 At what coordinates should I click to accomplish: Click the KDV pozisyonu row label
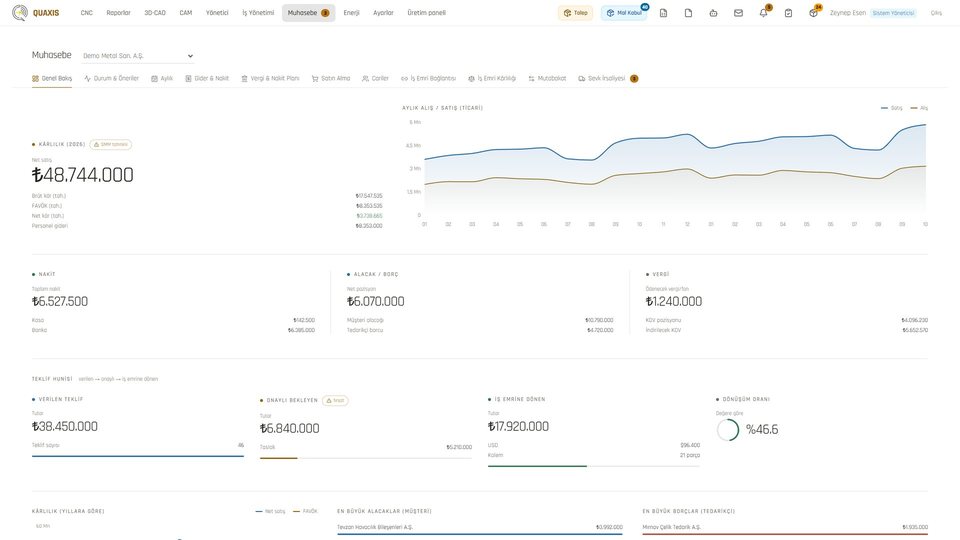coord(663,320)
